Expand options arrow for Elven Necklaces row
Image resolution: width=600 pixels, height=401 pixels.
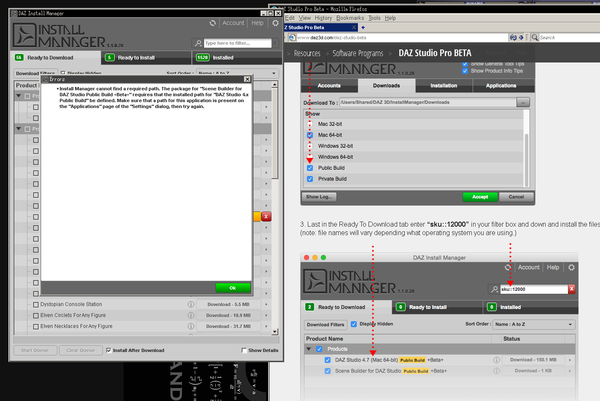point(266,326)
